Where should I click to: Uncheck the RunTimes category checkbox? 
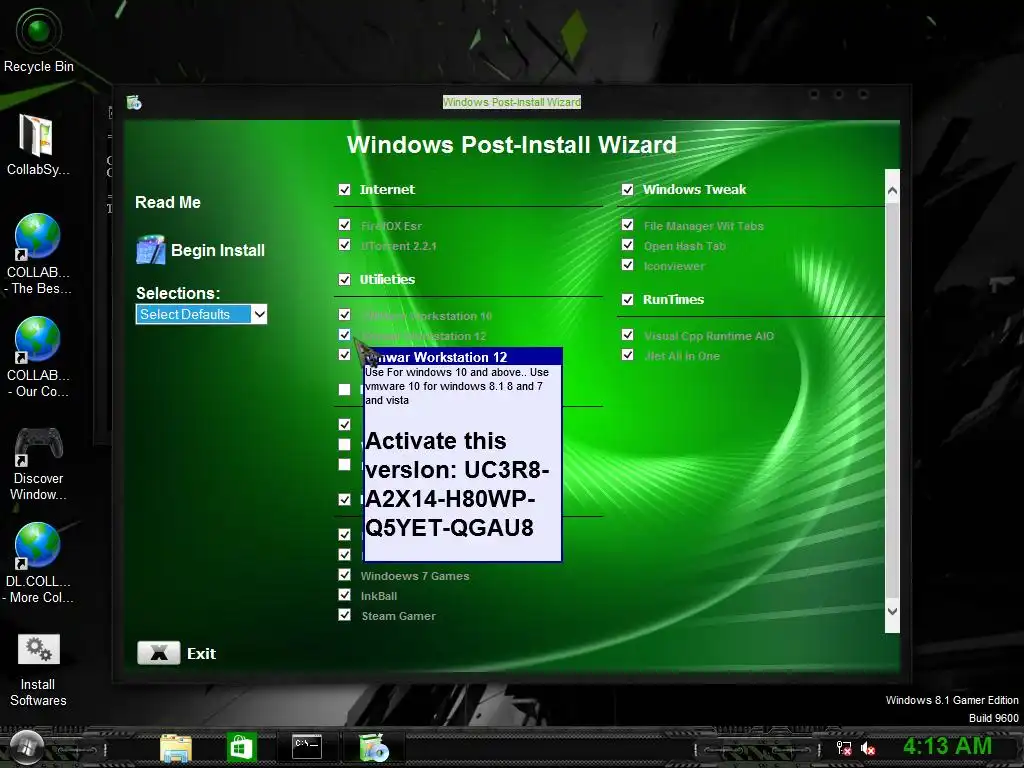click(627, 300)
